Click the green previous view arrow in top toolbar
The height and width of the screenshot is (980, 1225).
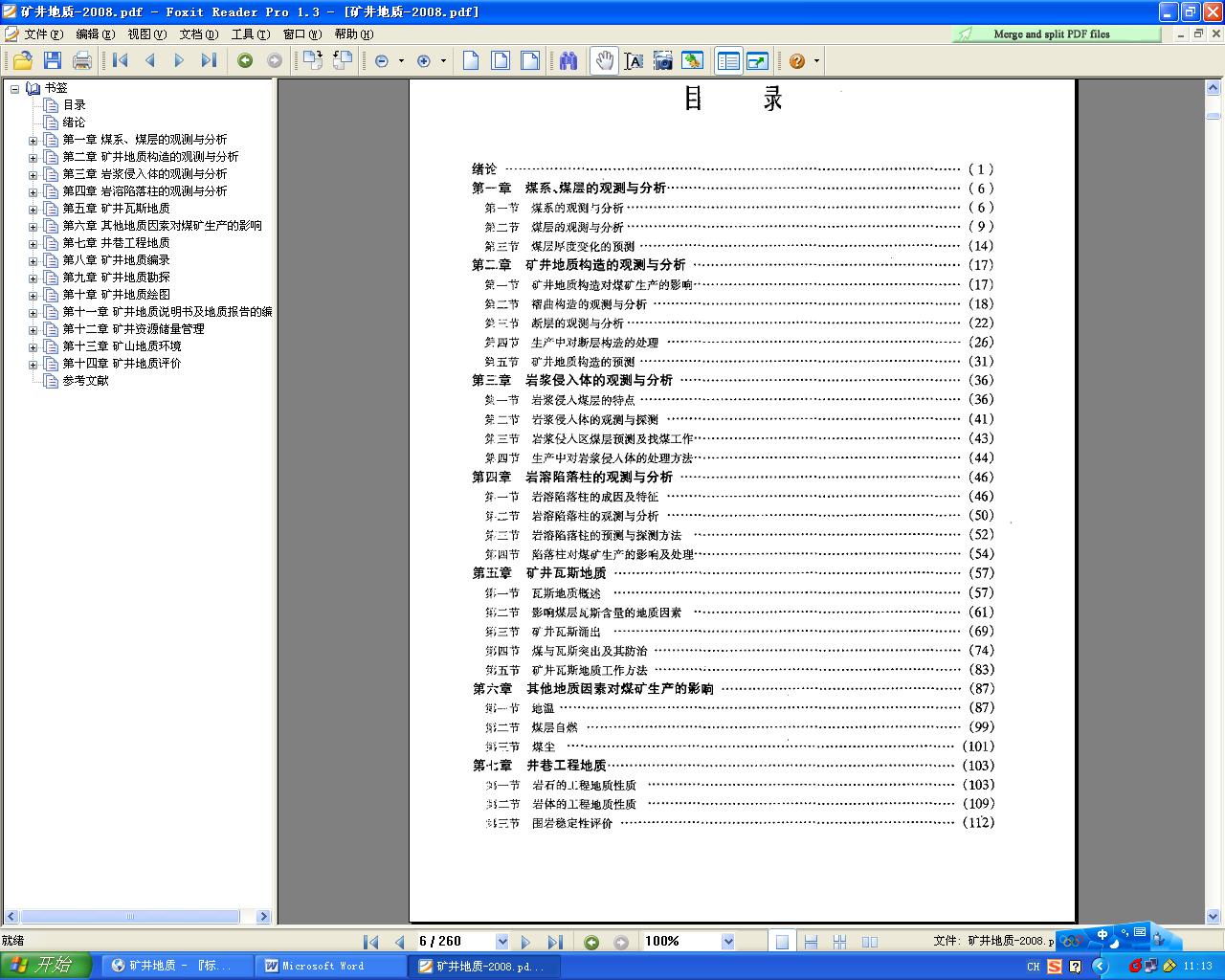coord(245,60)
